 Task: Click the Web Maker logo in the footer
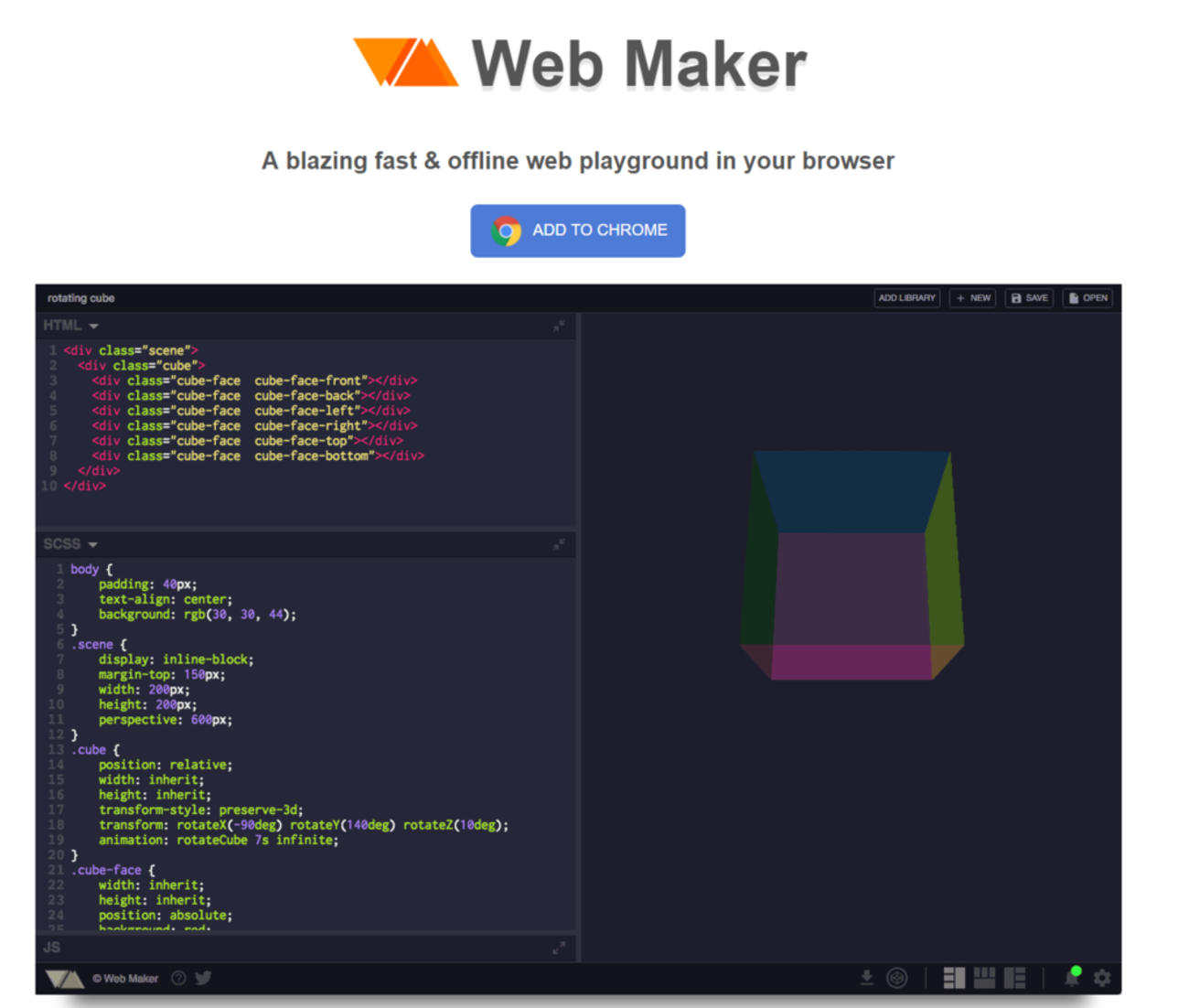coord(64,979)
